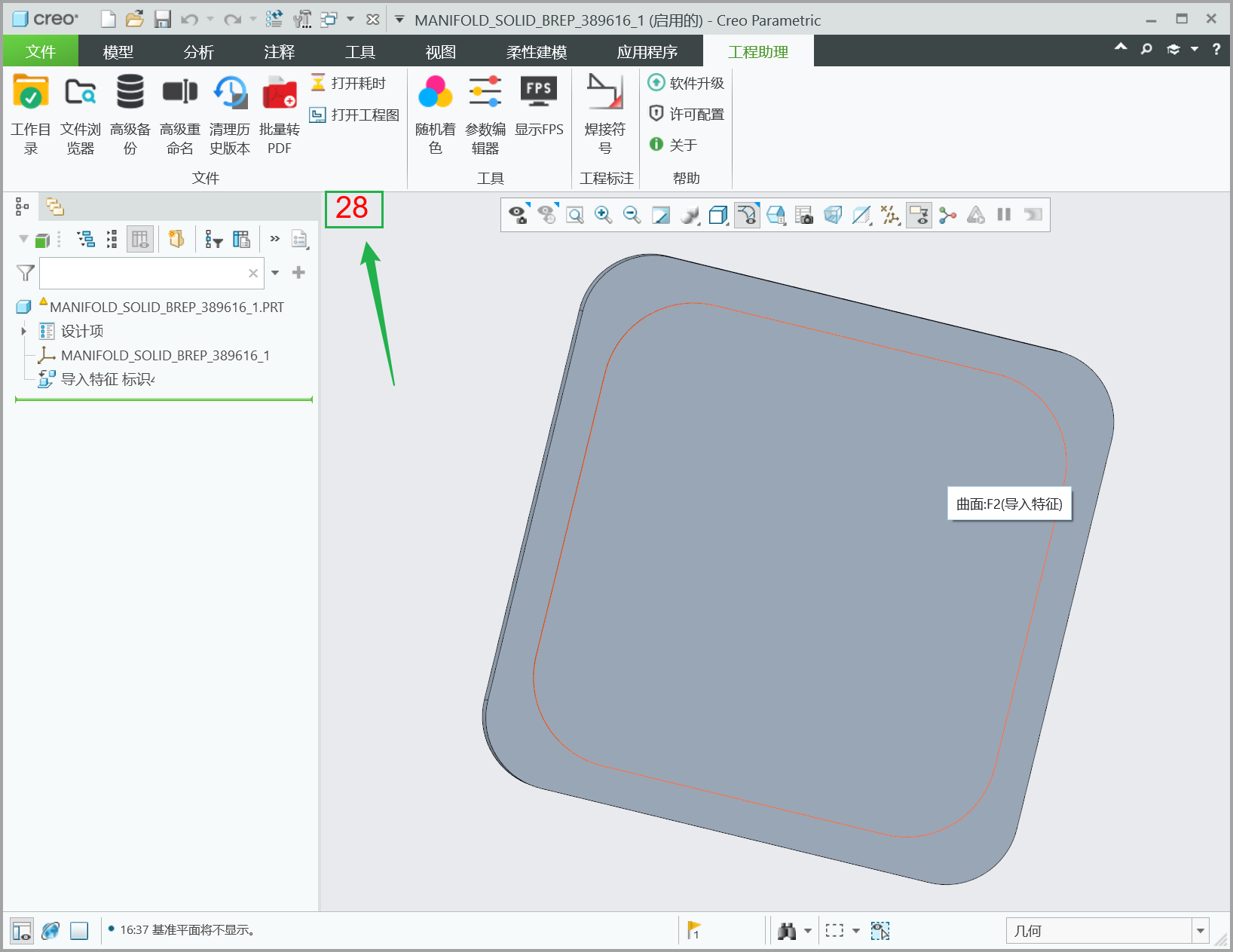Click the 批量转PDF batch convert icon
This screenshot has height=952, width=1233.
pyautogui.click(x=280, y=93)
